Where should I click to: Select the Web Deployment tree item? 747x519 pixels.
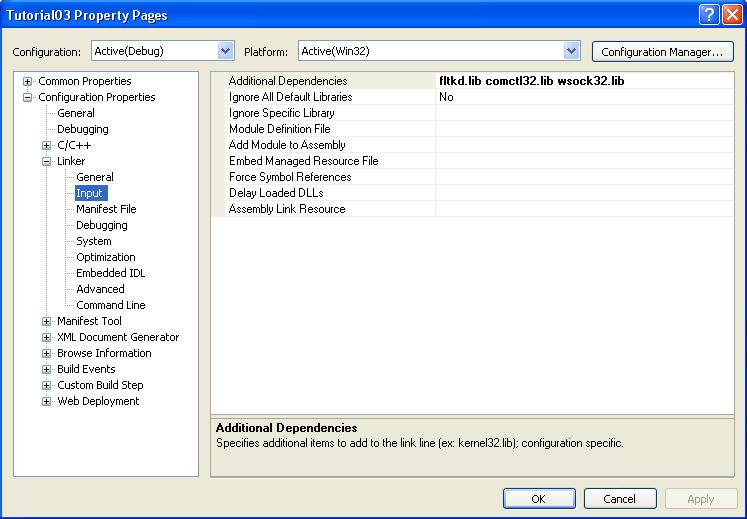click(98, 401)
